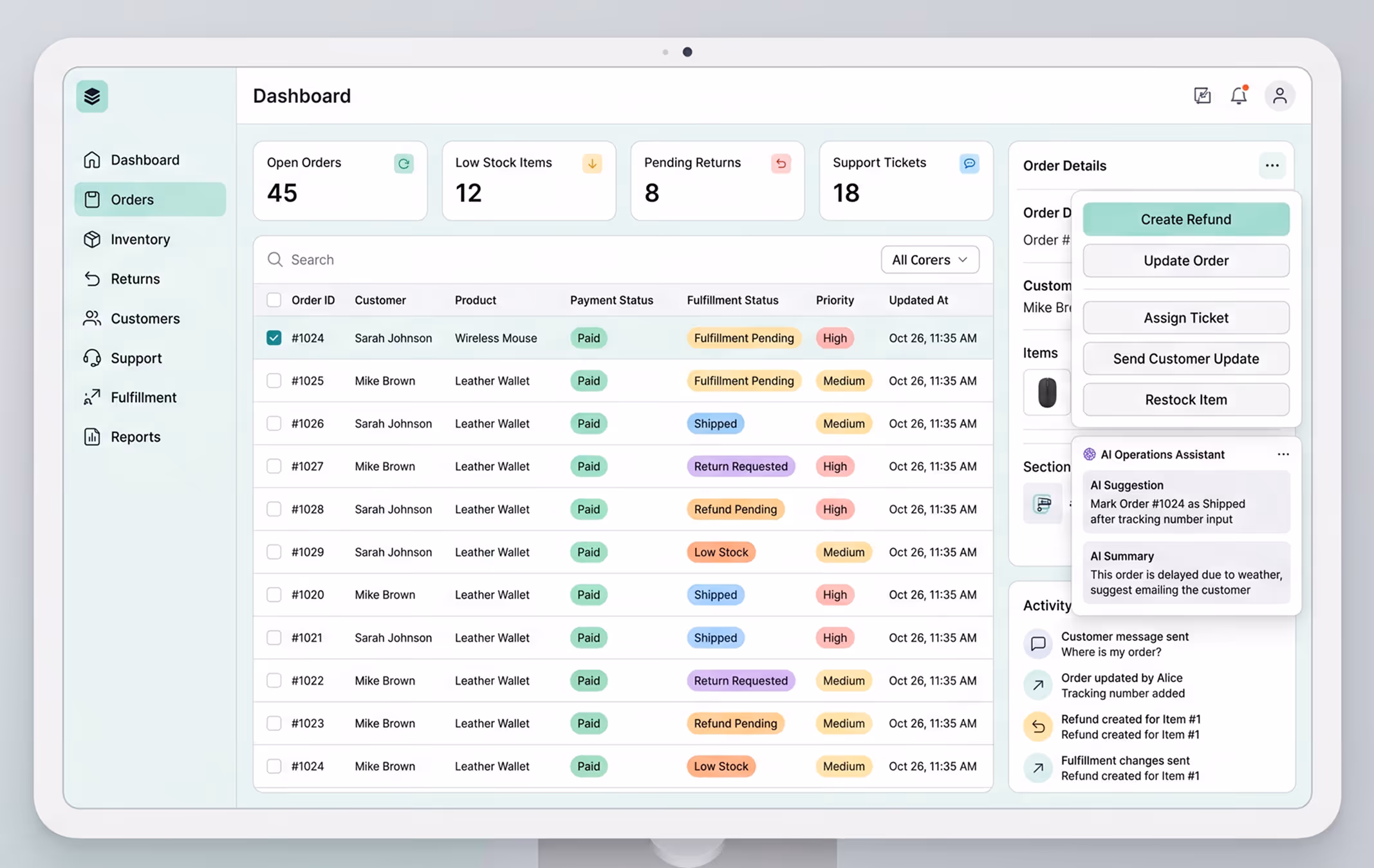Click Send Customer Update button
Viewport: 1374px width, 868px height.
(1185, 358)
